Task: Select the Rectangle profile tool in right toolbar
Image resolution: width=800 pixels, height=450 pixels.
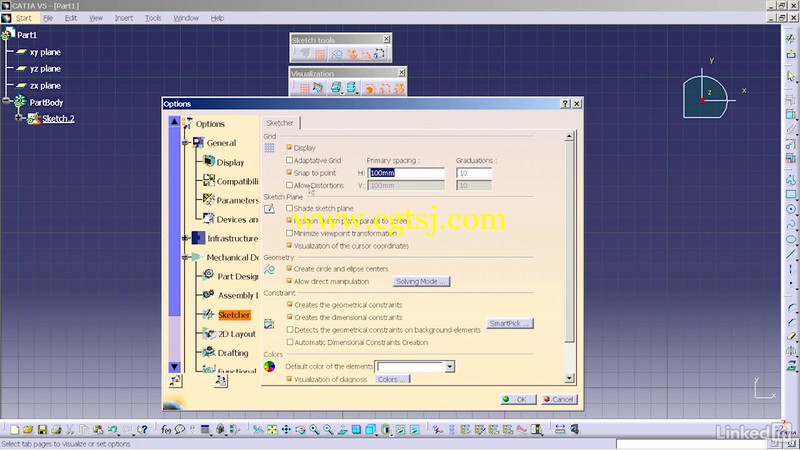Action: click(791, 194)
